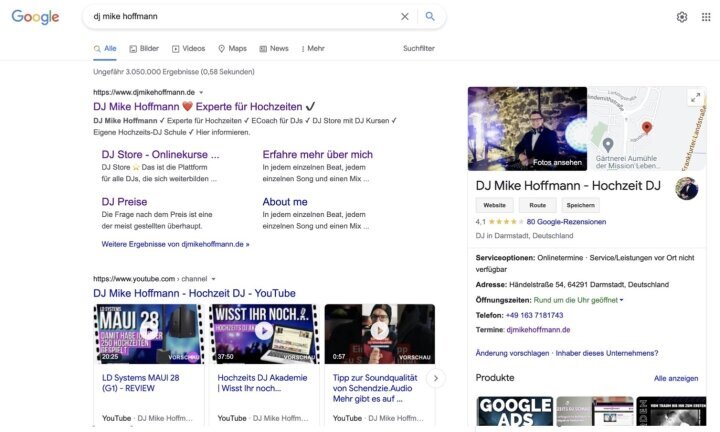
Task: Expand the Mehr search options
Action: click(x=313, y=48)
